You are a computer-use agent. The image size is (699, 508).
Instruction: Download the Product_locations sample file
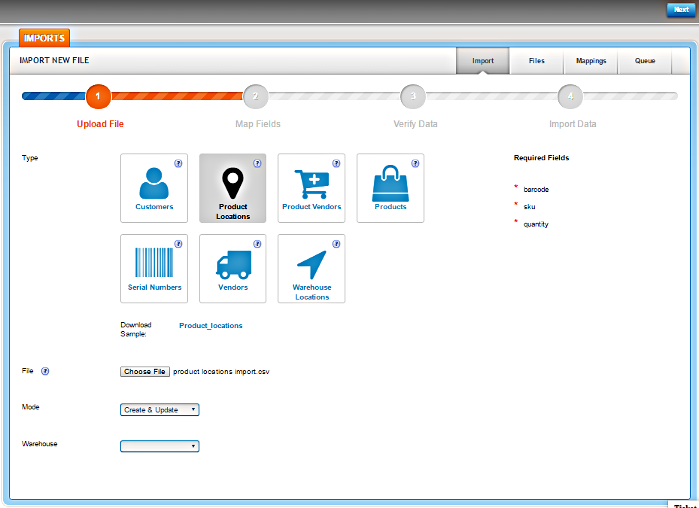click(210, 325)
